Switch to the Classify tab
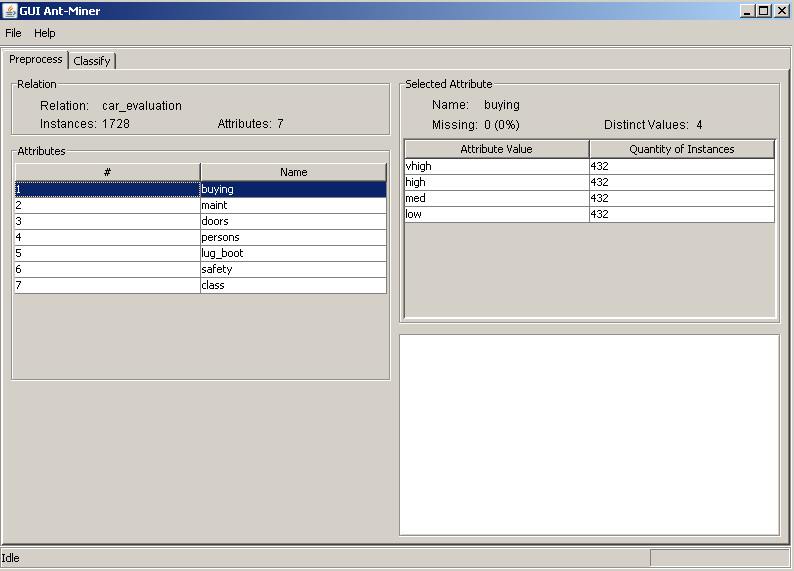This screenshot has width=794, height=571. 92,61
